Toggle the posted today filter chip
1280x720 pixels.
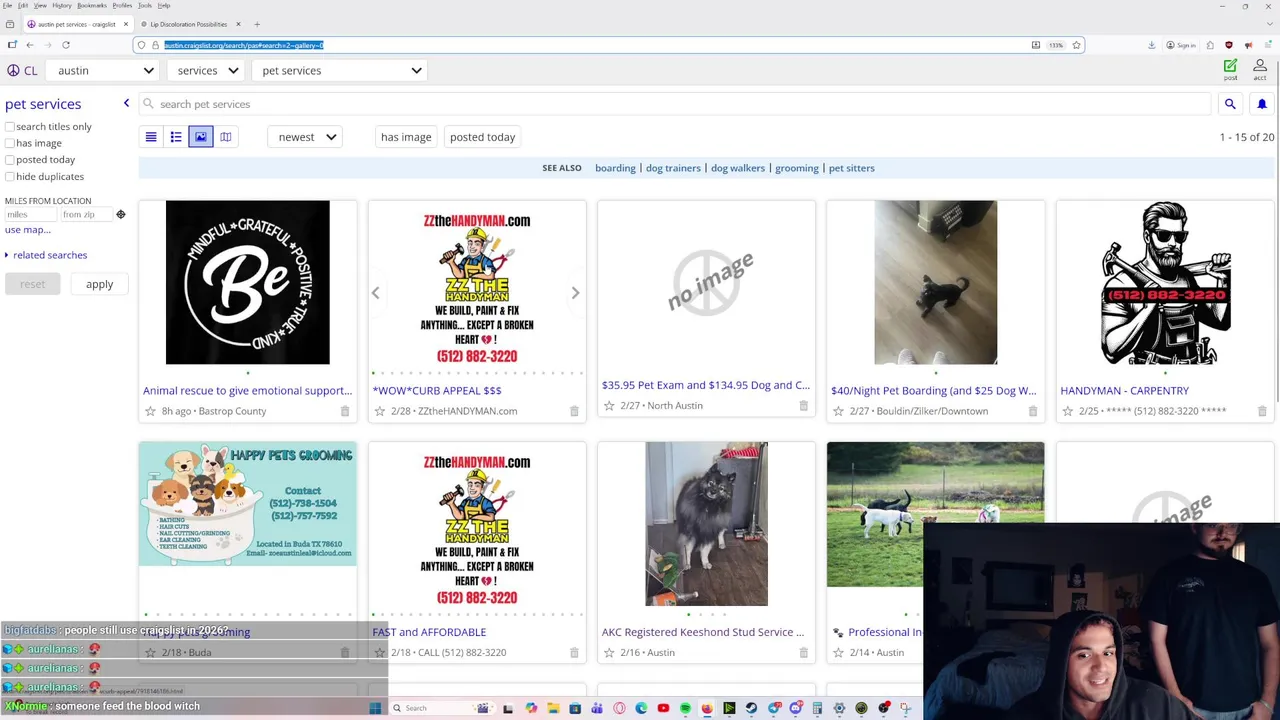[482, 137]
